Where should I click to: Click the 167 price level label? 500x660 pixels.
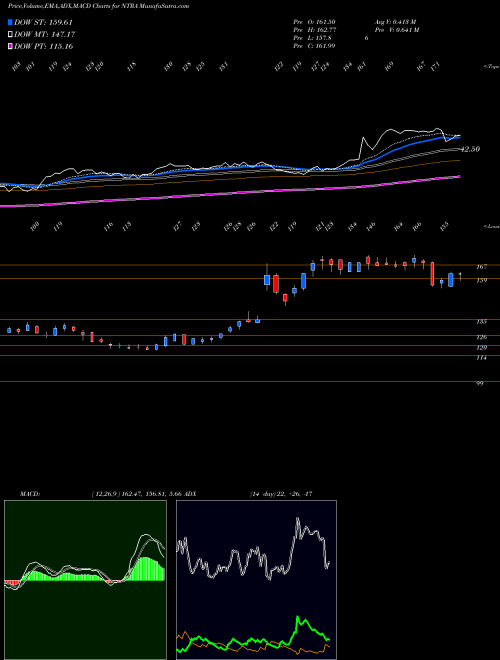coord(482,266)
